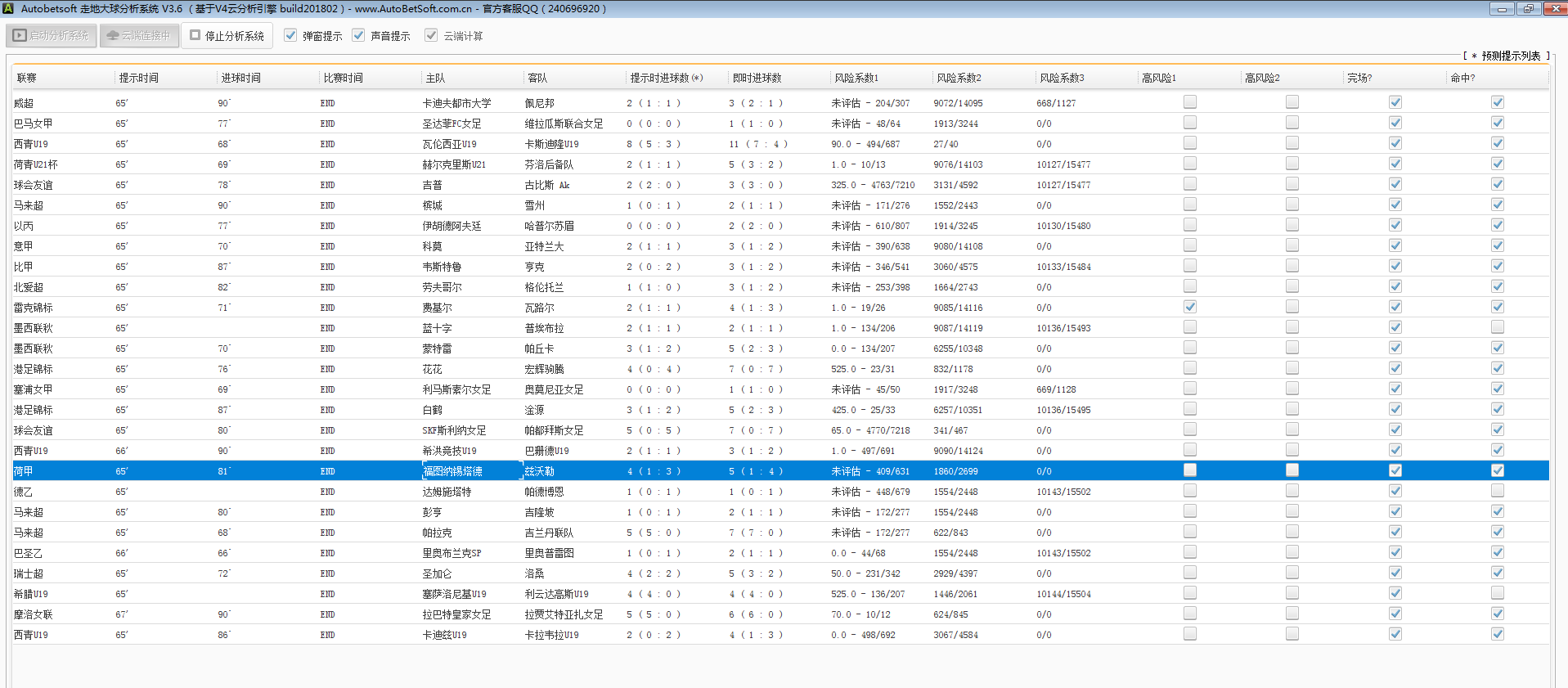Click the 停止分析系统 stop button
Screen dimensions: 1568x688
227,36
